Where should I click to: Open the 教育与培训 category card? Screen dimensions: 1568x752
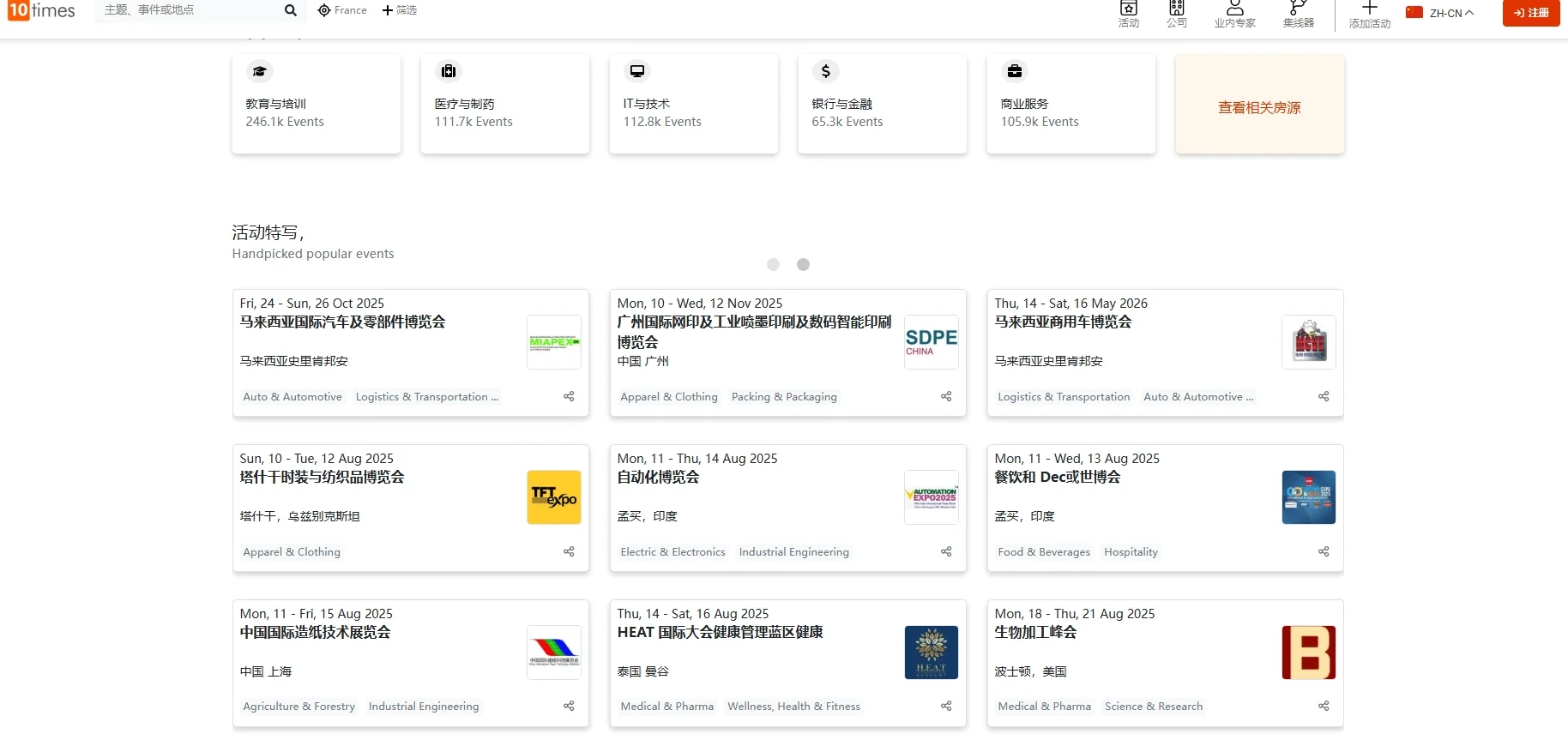317,104
